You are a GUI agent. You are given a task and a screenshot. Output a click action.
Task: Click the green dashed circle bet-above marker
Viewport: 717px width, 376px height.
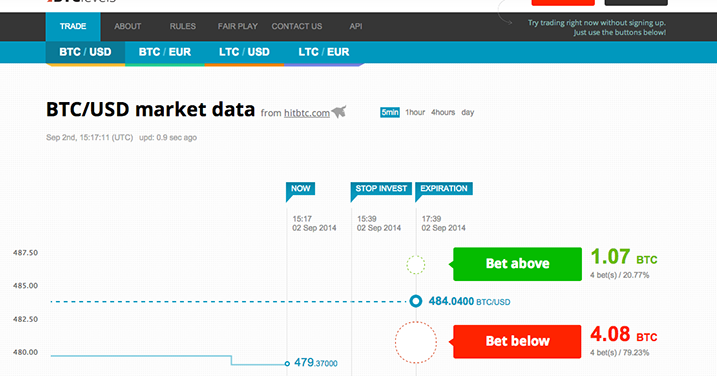click(x=416, y=265)
